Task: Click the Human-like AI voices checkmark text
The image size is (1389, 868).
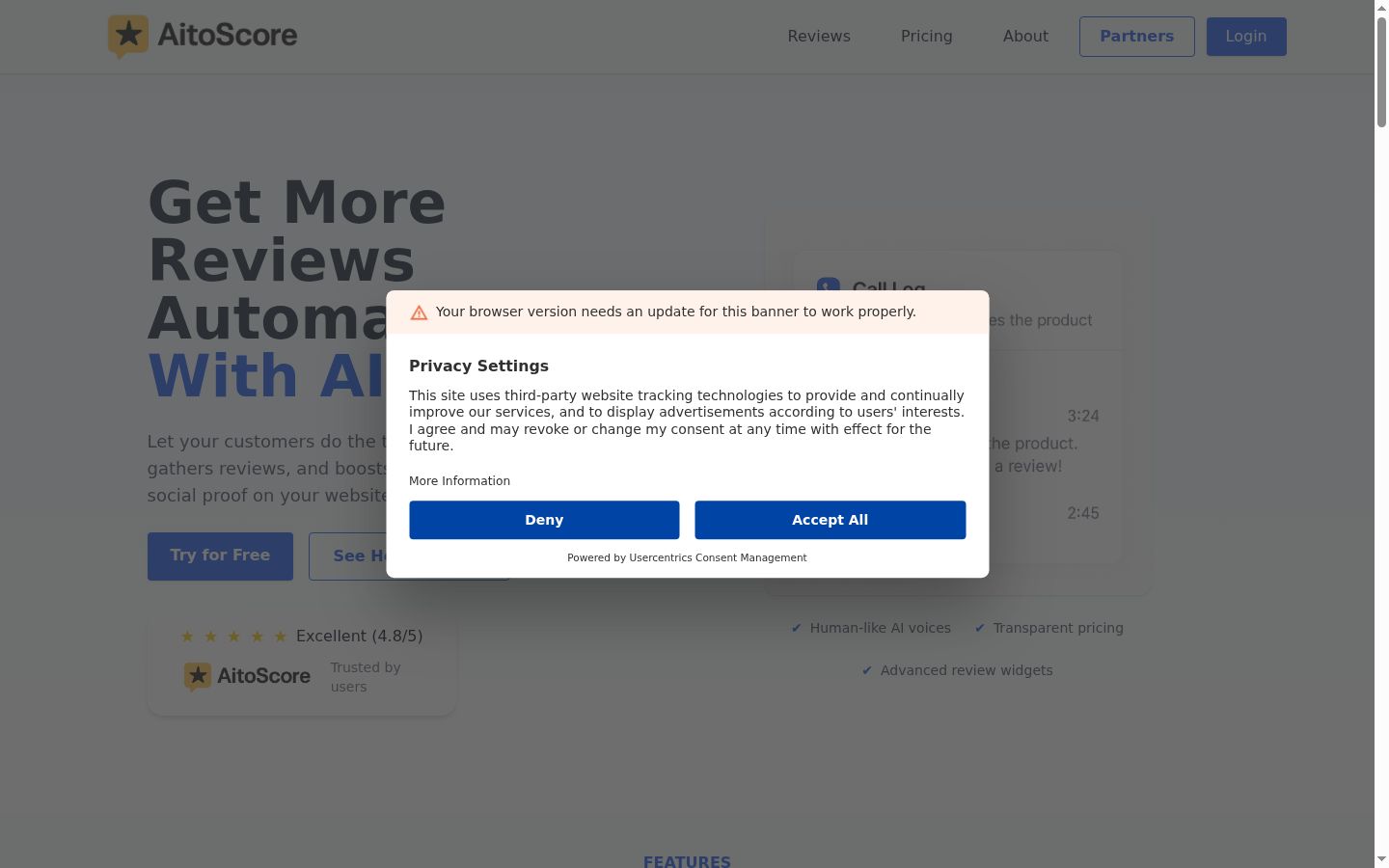Action: coord(881,628)
